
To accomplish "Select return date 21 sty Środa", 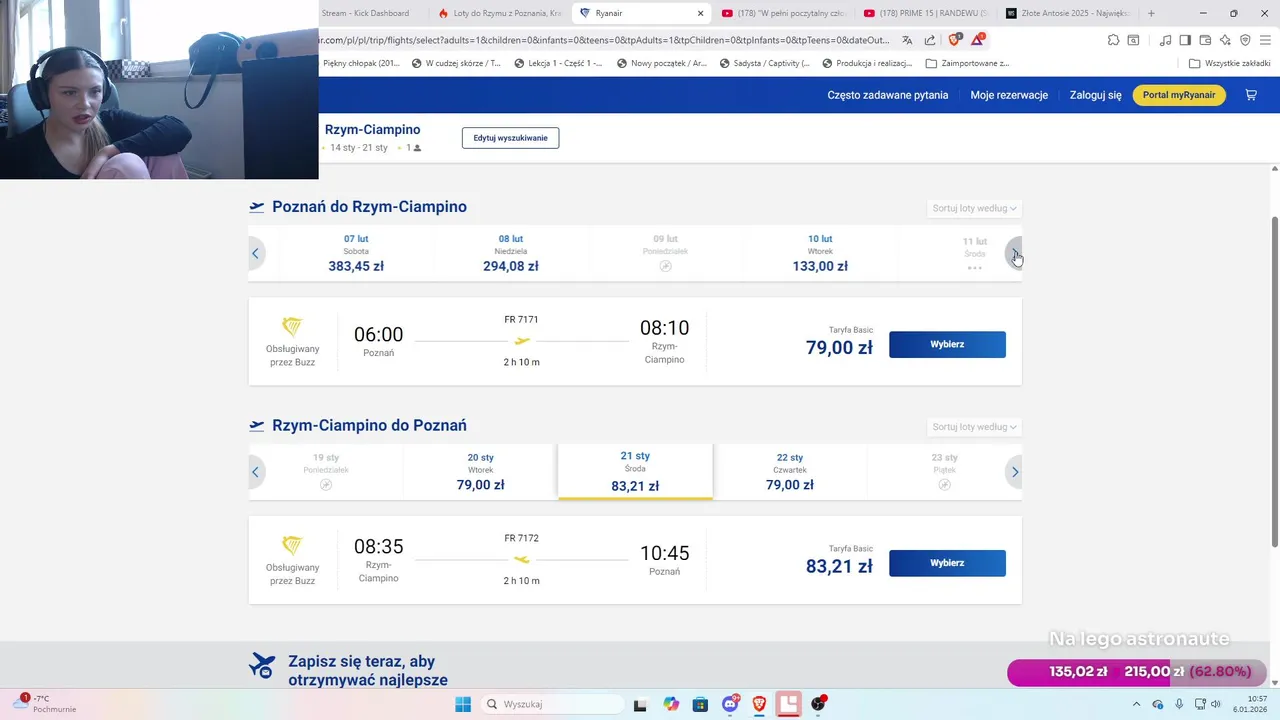I will (x=635, y=472).
